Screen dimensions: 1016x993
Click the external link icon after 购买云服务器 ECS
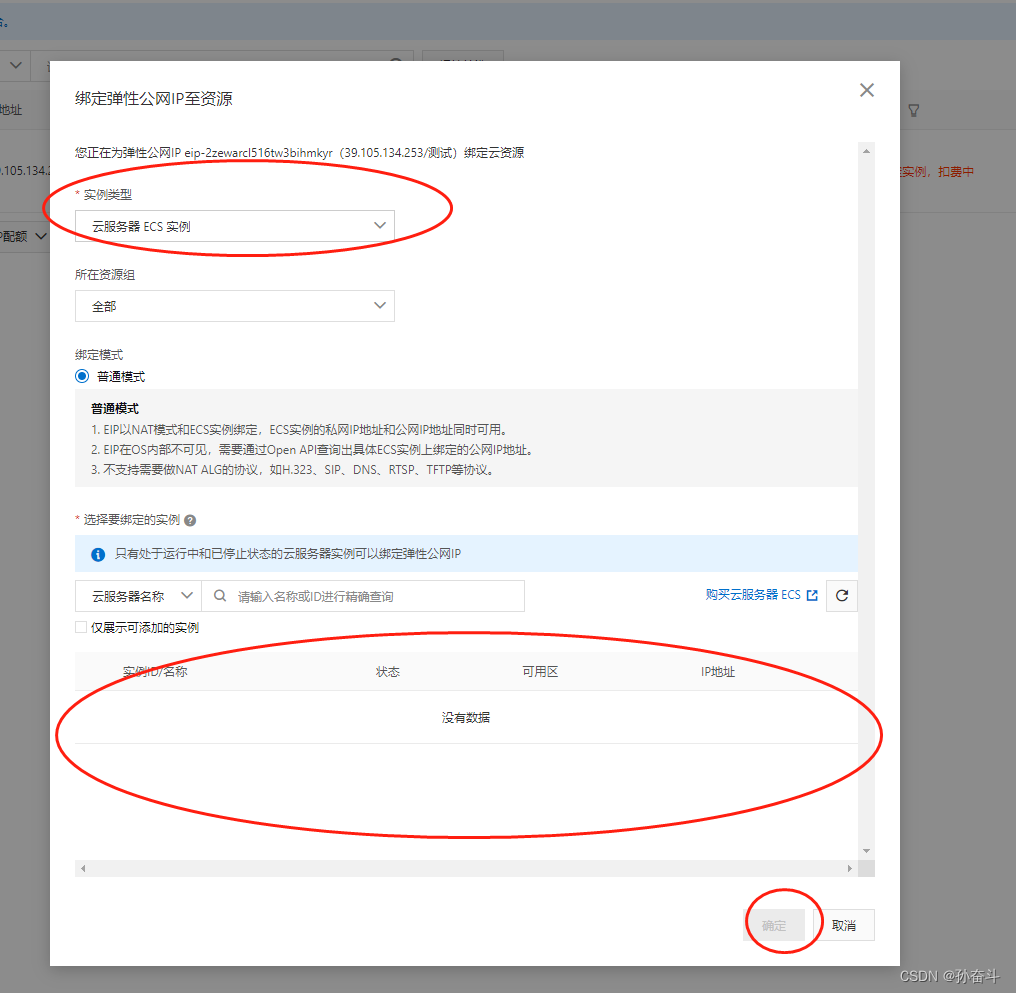tap(812, 595)
